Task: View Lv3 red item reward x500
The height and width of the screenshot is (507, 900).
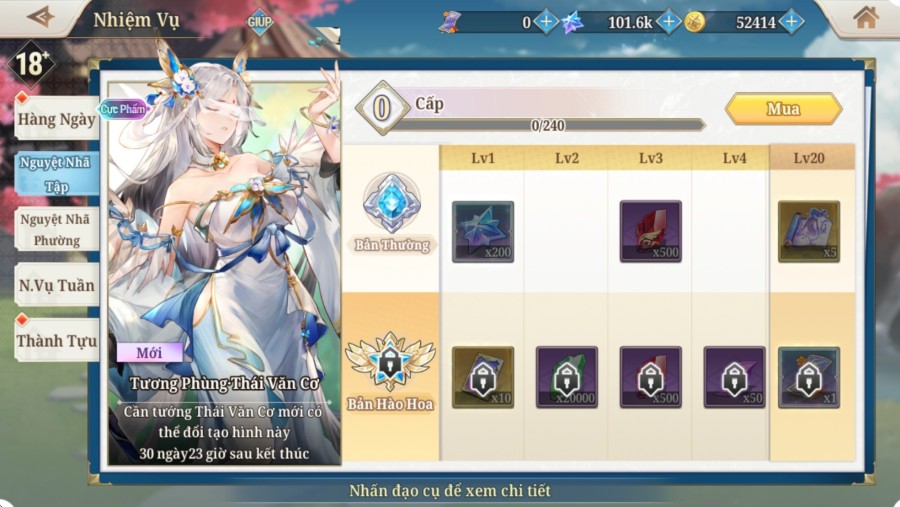Action: (x=650, y=232)
